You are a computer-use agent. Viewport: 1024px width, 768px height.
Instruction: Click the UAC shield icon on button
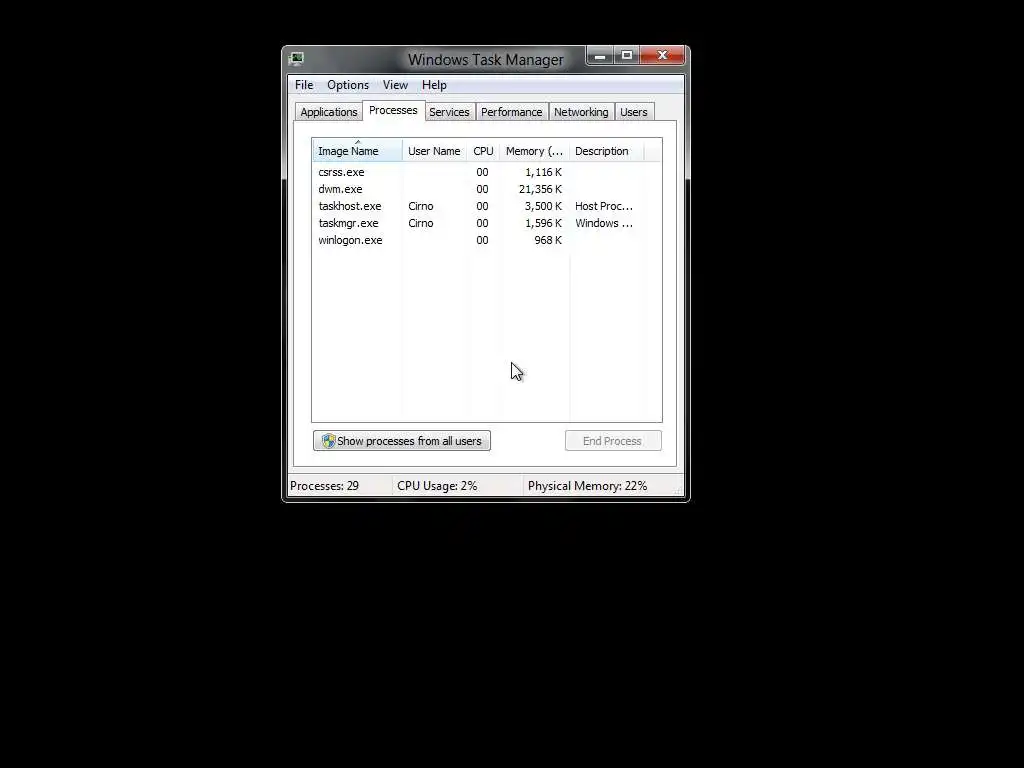[x=328, y=441]
